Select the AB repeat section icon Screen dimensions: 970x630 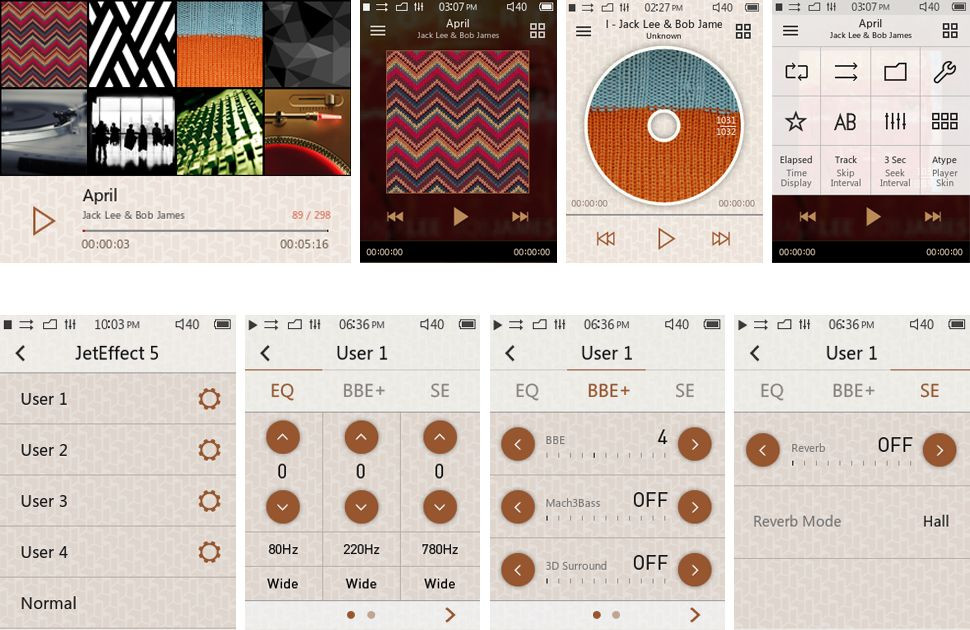tap(845, 122)
